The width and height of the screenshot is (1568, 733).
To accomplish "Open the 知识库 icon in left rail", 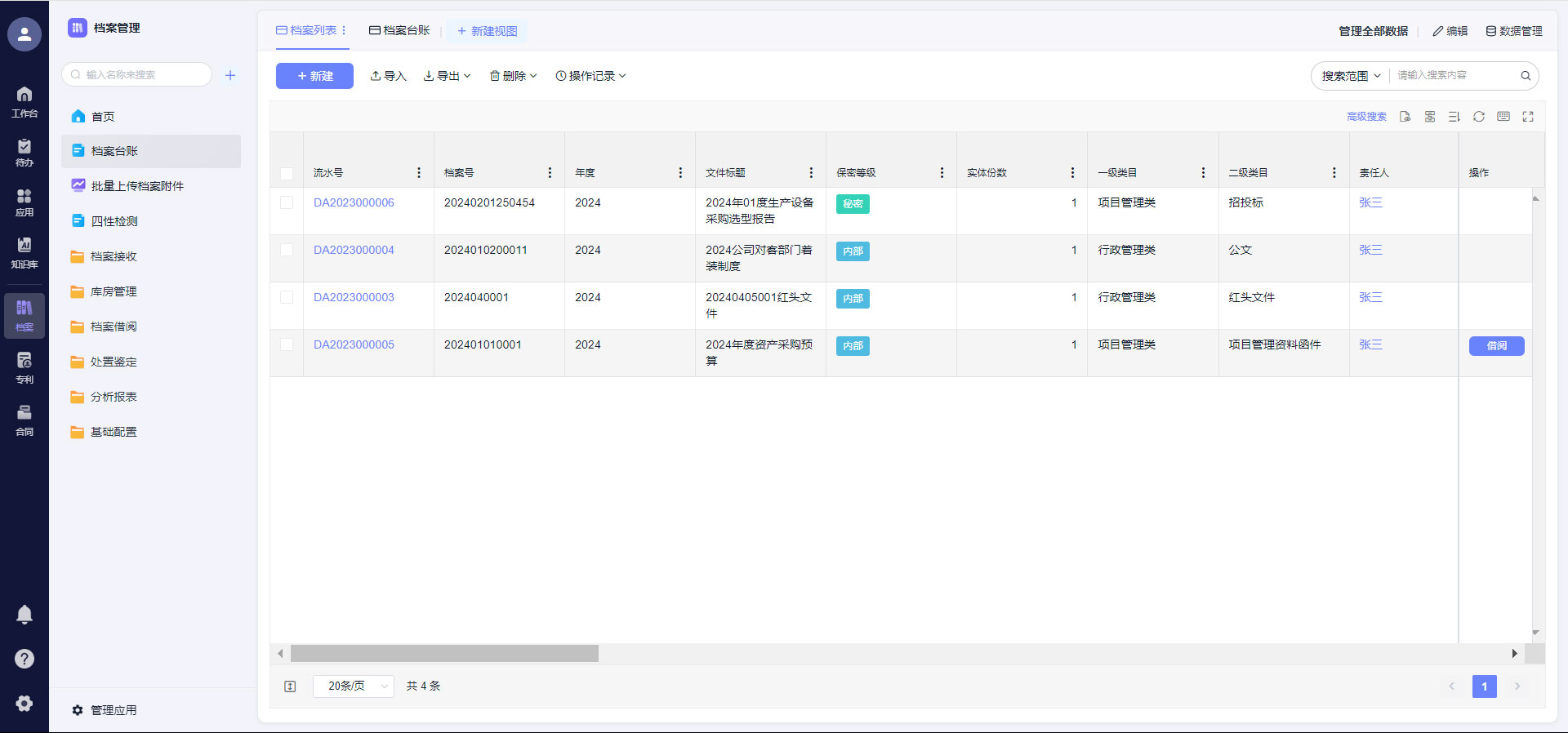I will pos(24,252).
